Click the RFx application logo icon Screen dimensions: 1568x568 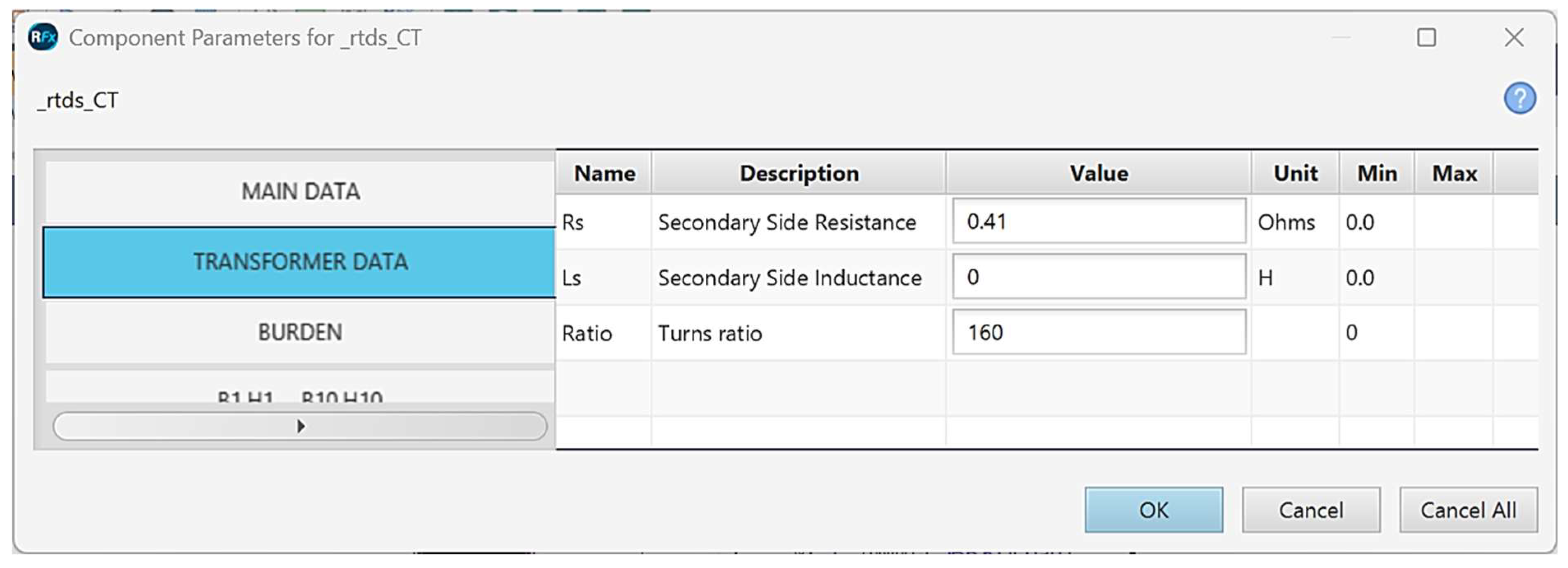coord(43,38)
